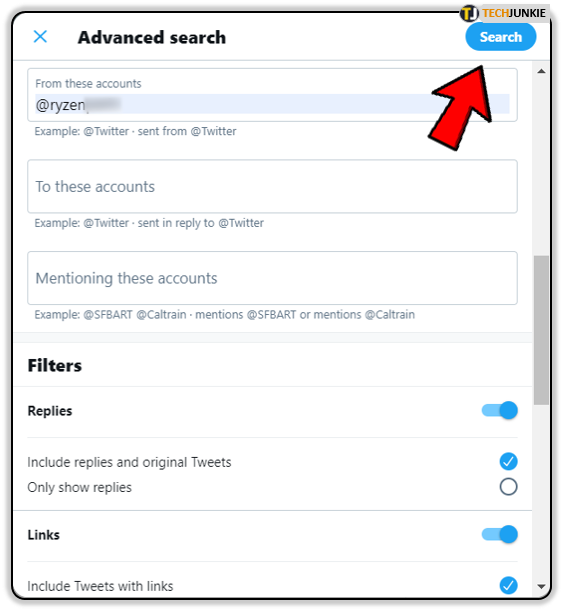The width and height of the screenshot is (563, 611).
Task: Click the TECHJUNKIE watermark text
Action: coord(514,13)
